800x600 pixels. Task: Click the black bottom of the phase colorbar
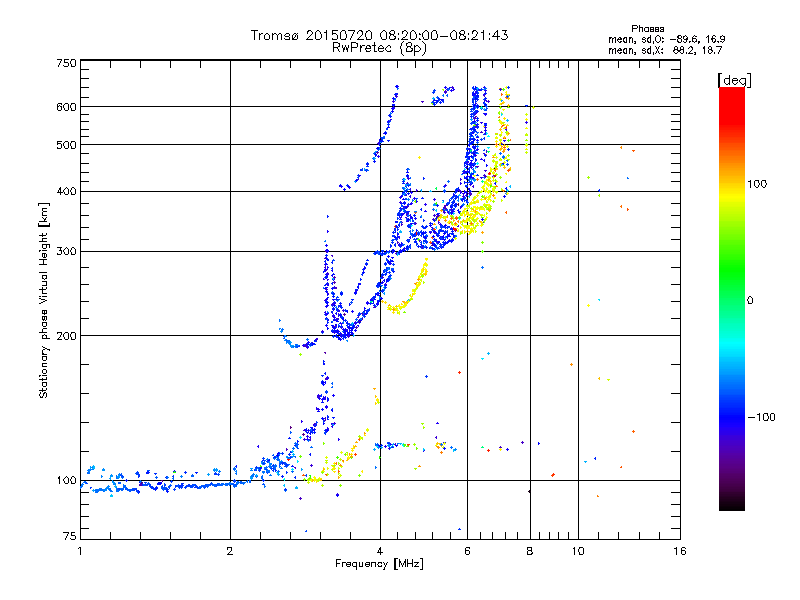pos(732,504)
